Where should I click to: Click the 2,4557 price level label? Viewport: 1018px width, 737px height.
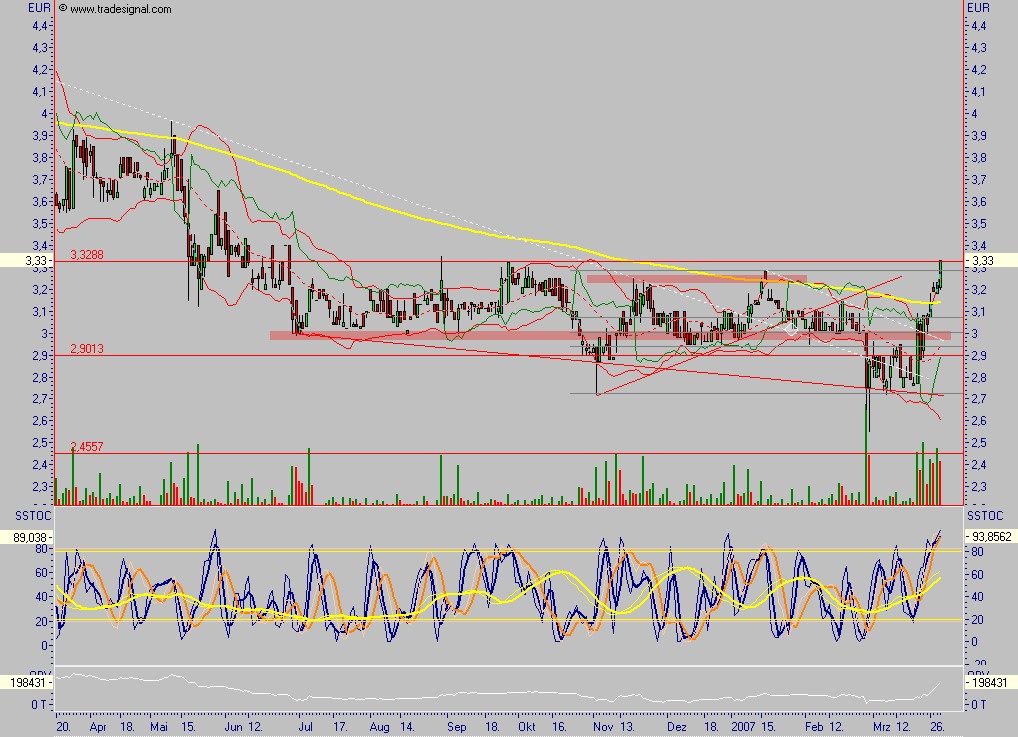pos(87,445)
